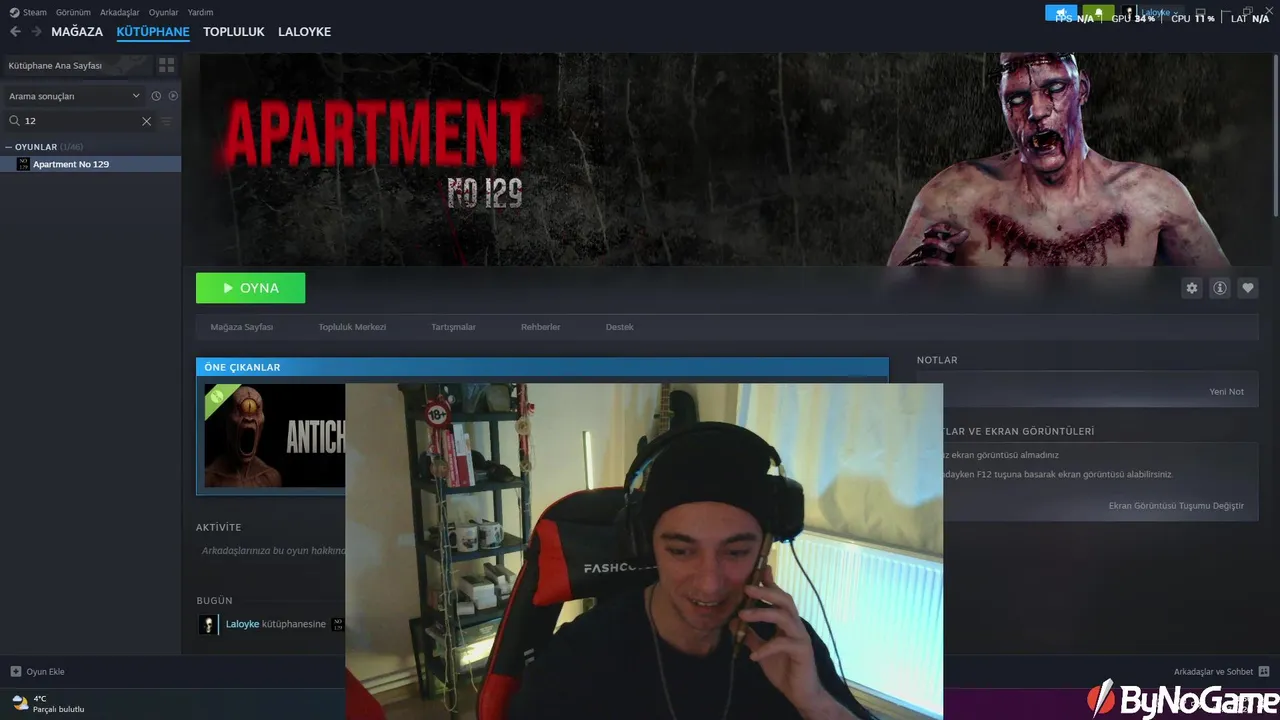Screen dimensions: 1280x720
Task: Sort by recent activity clock icon
Action: (x=156, y=96)
